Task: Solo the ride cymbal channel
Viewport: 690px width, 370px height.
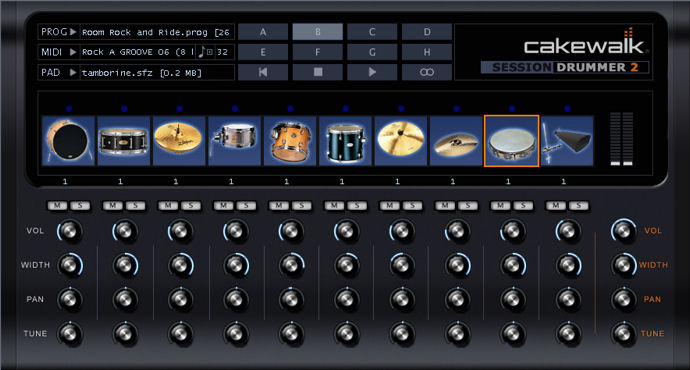Action: click(x=412, y=205)
